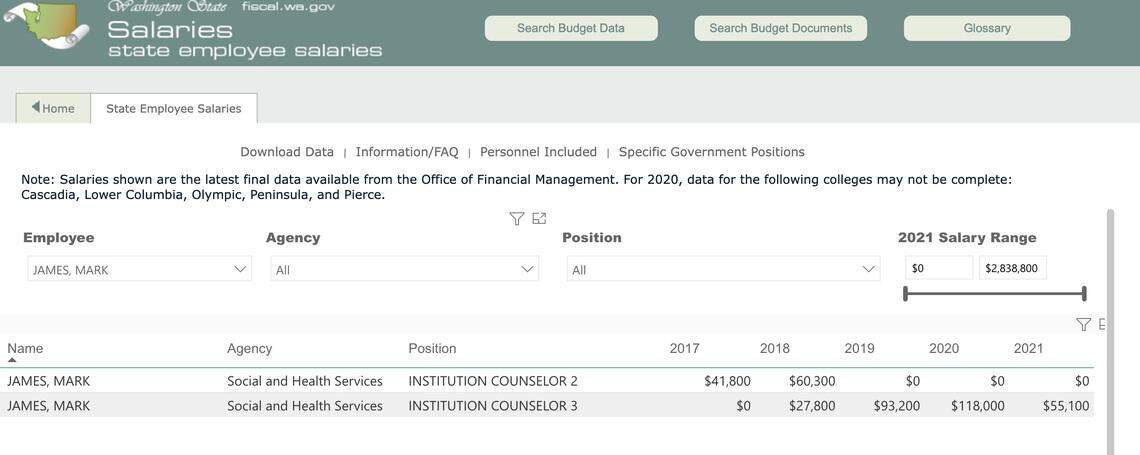
Task: Expand the Agency dropdown
Action: pos(405,269)
